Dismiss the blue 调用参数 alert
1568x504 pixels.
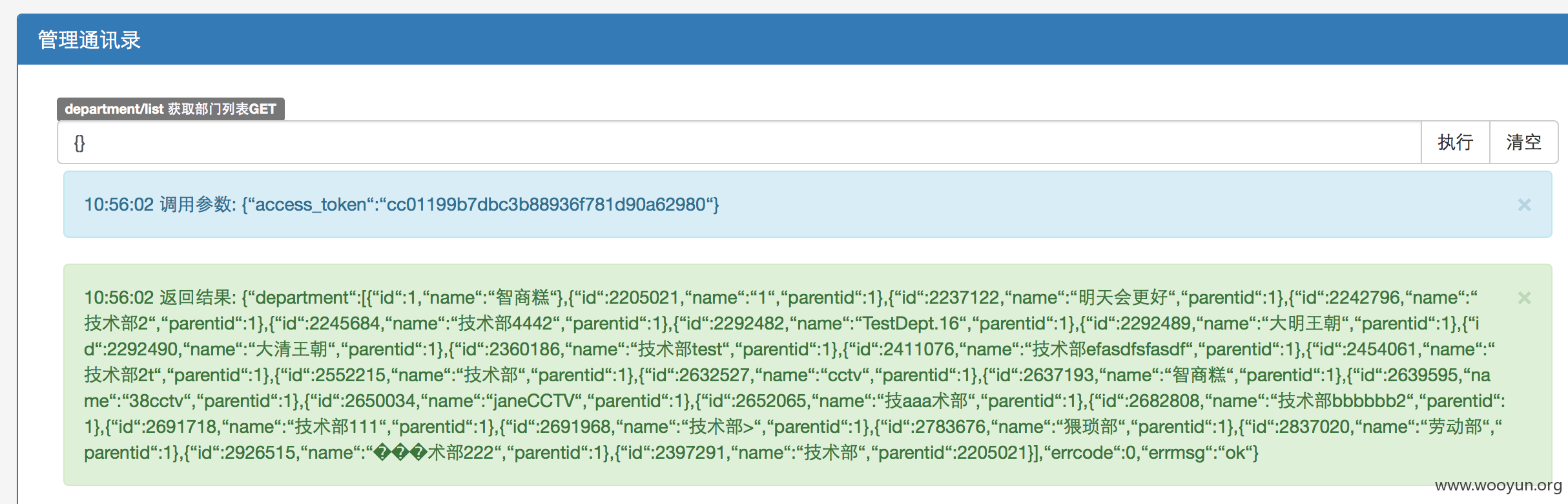click(x=1524, y=205)
